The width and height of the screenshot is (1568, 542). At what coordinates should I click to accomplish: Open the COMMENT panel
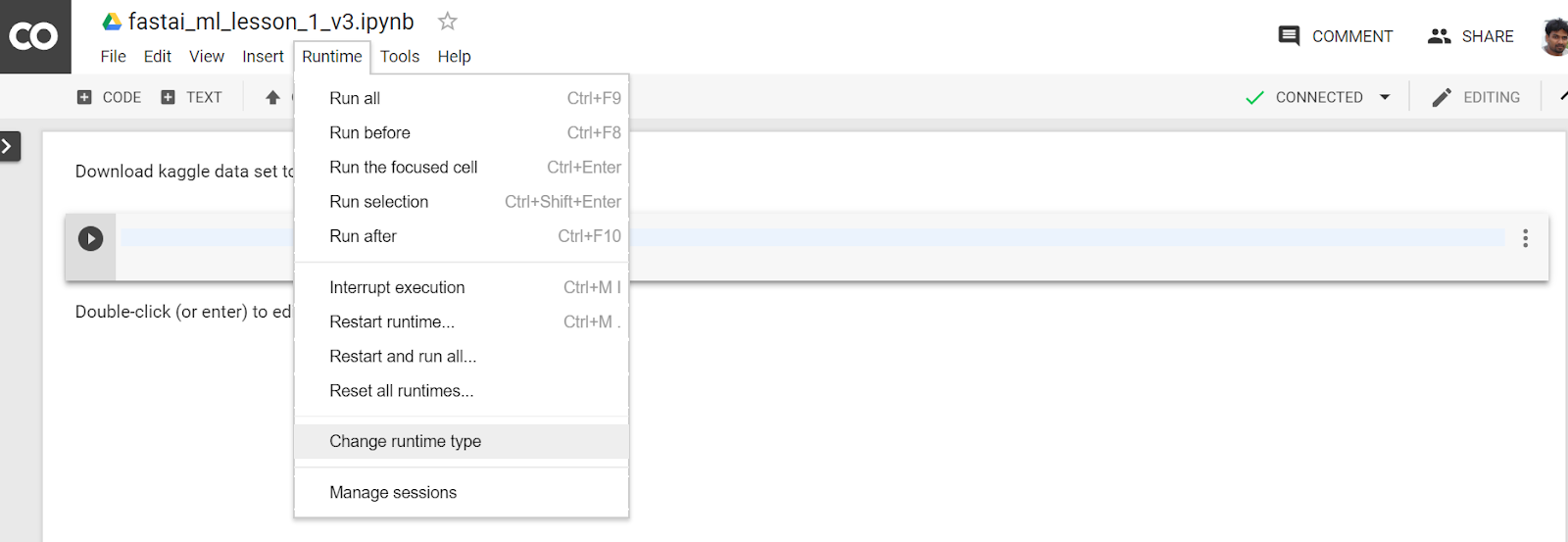[1335, 36]
